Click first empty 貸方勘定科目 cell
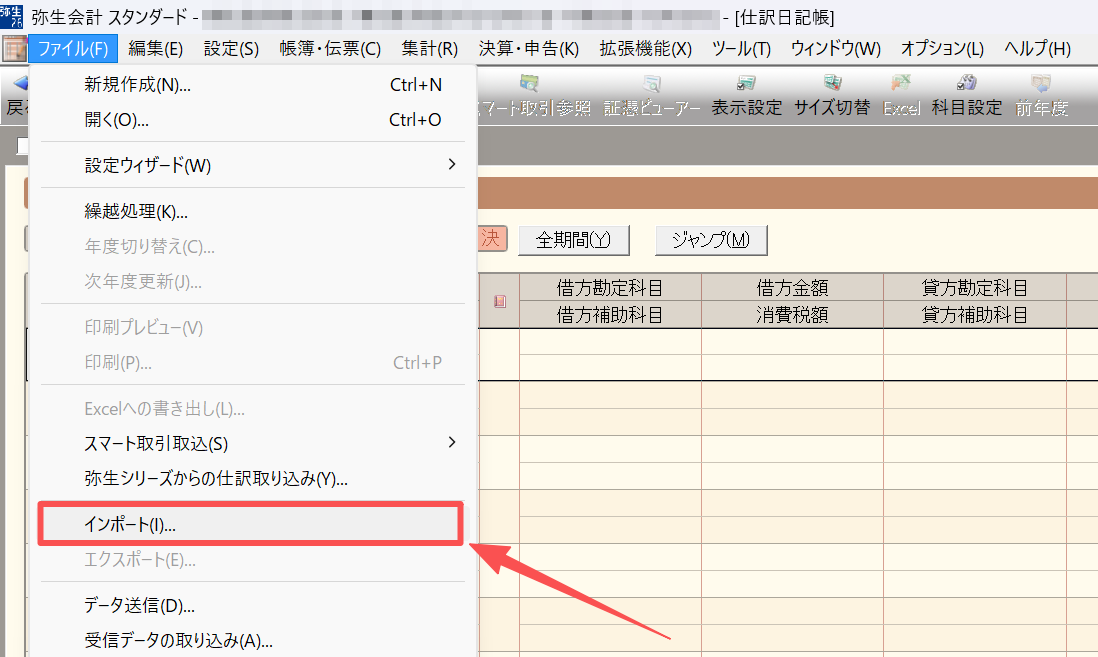This screenshot has width=1098, height=657. [975, 342]
